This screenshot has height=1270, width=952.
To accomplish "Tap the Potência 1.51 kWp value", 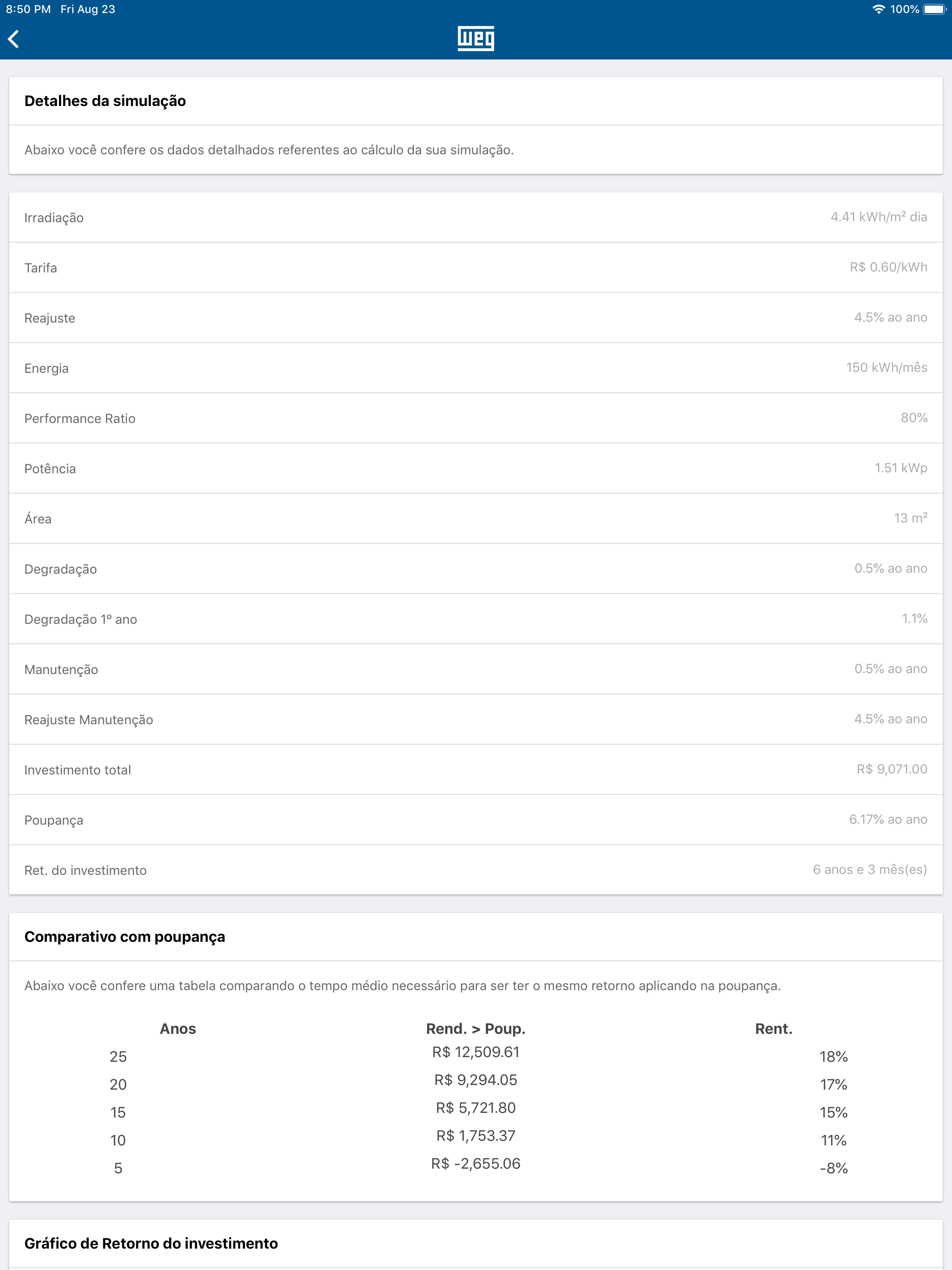I will point(900,469).
